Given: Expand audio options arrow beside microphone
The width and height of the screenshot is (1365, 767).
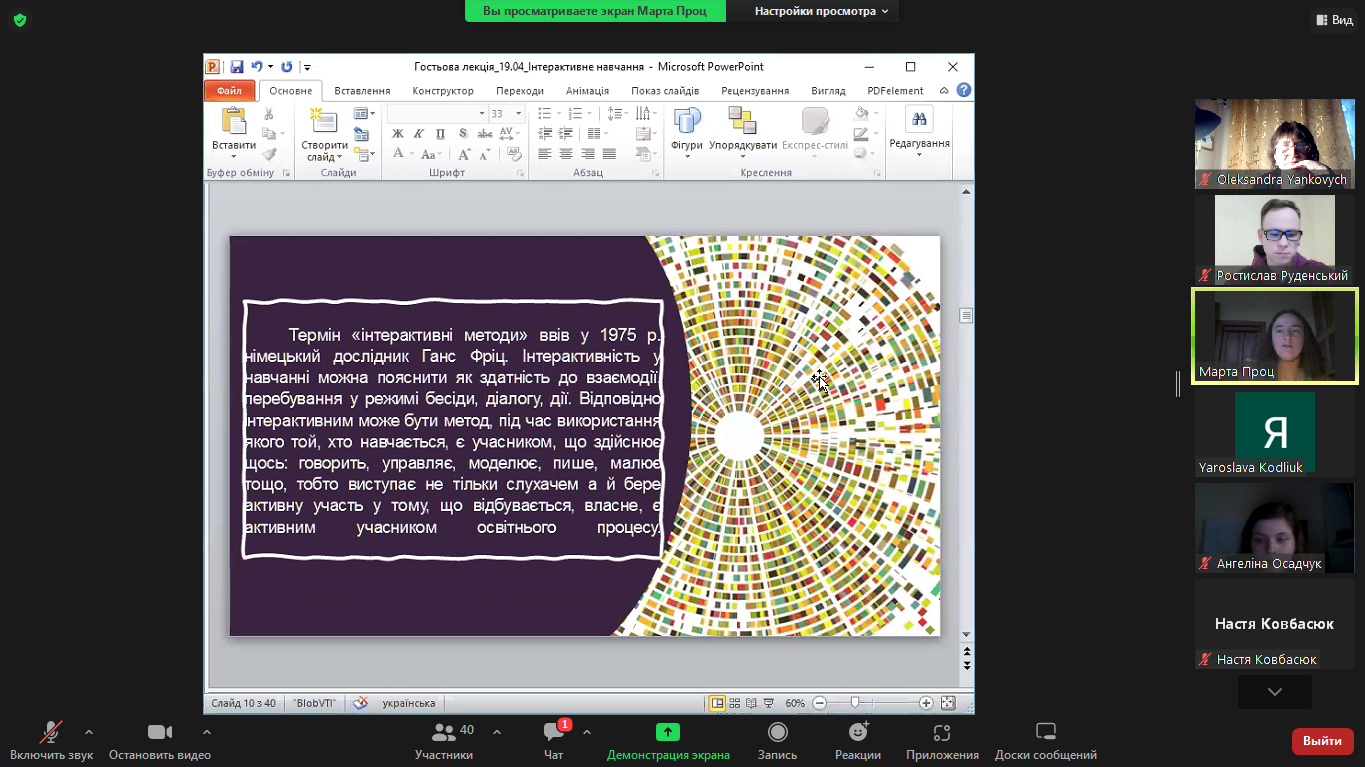Looking at the screenshot, I should tap(89, 732).
